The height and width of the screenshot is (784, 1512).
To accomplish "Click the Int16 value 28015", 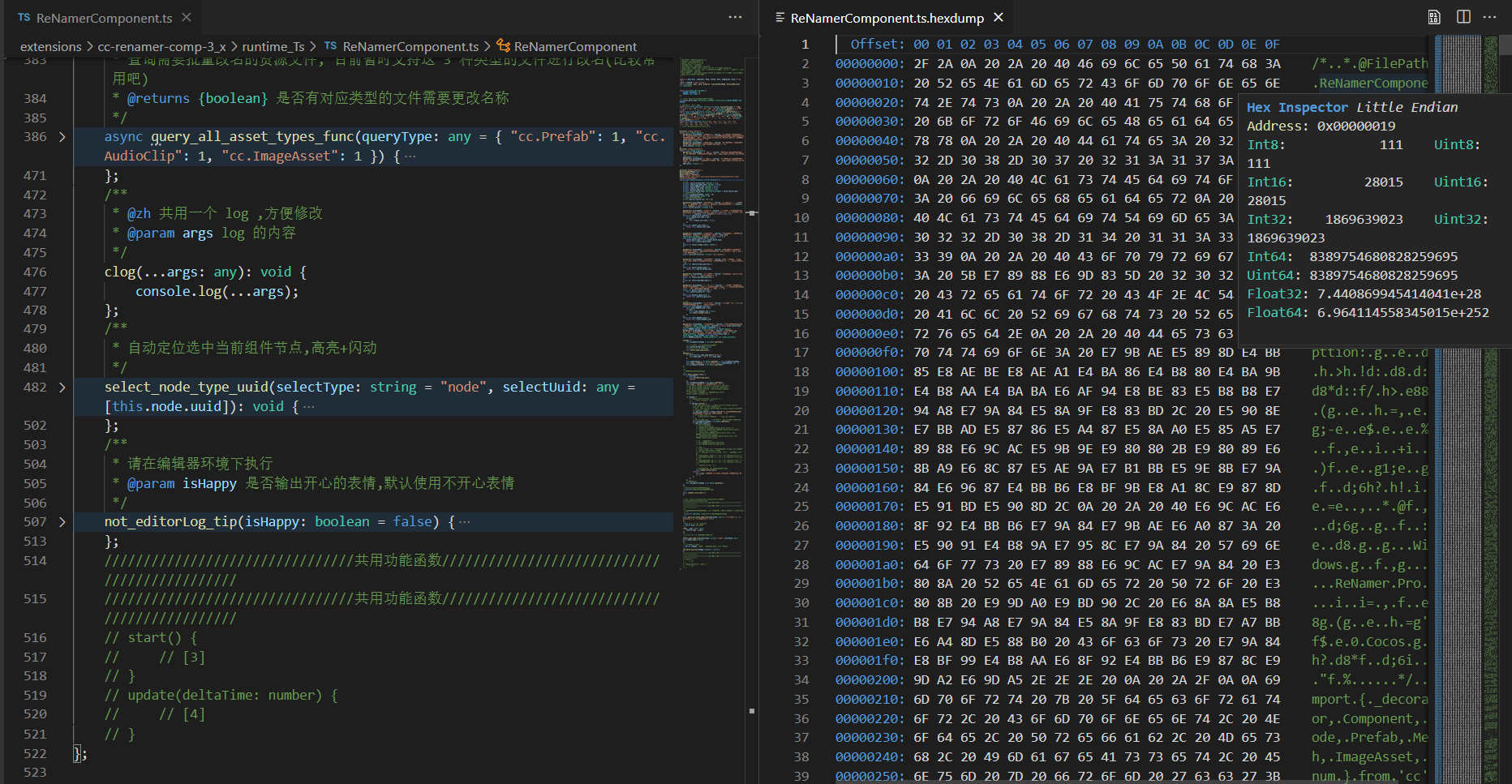I will pyautogui.click(x=1384, y=182).
